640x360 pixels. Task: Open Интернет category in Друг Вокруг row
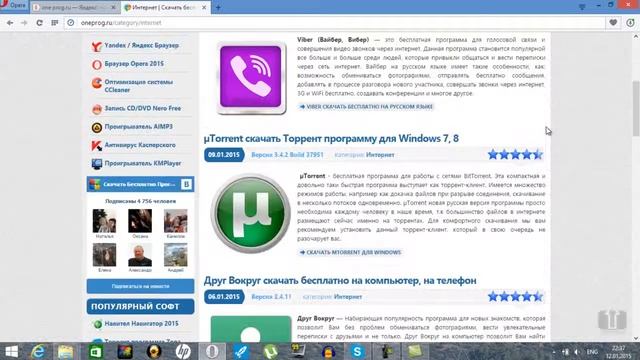tap(347, 297)
